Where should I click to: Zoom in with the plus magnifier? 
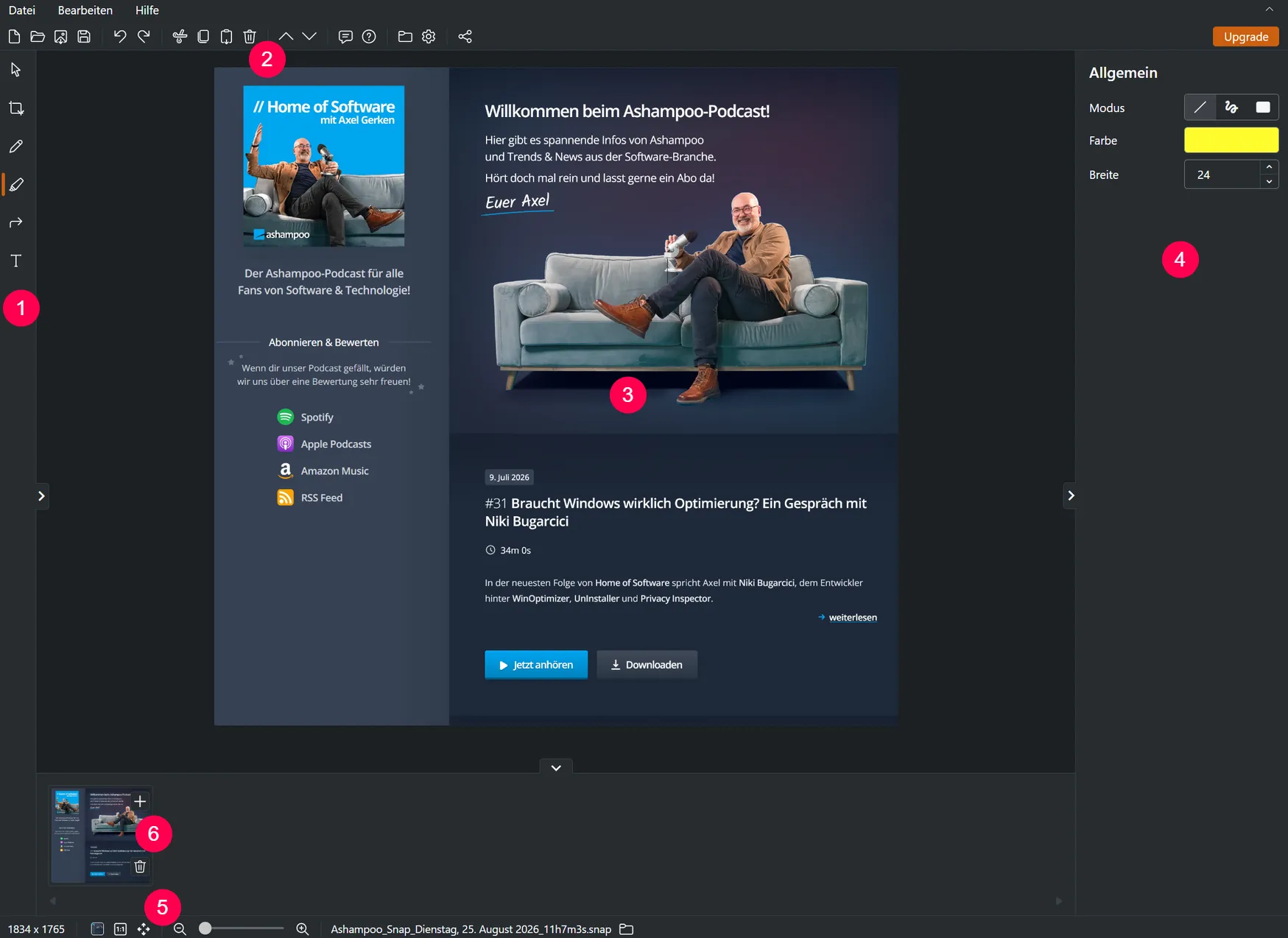click(303, 929)
